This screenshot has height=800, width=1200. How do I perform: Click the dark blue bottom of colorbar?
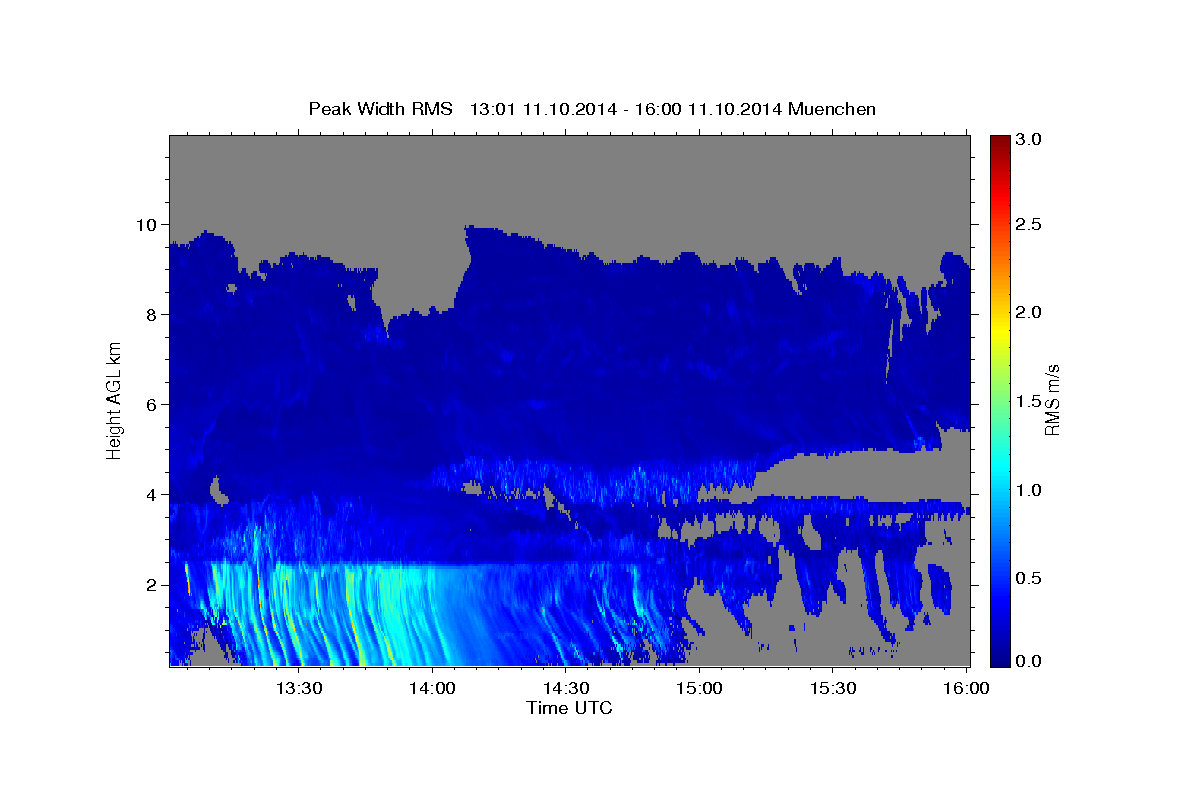[999, 658]
